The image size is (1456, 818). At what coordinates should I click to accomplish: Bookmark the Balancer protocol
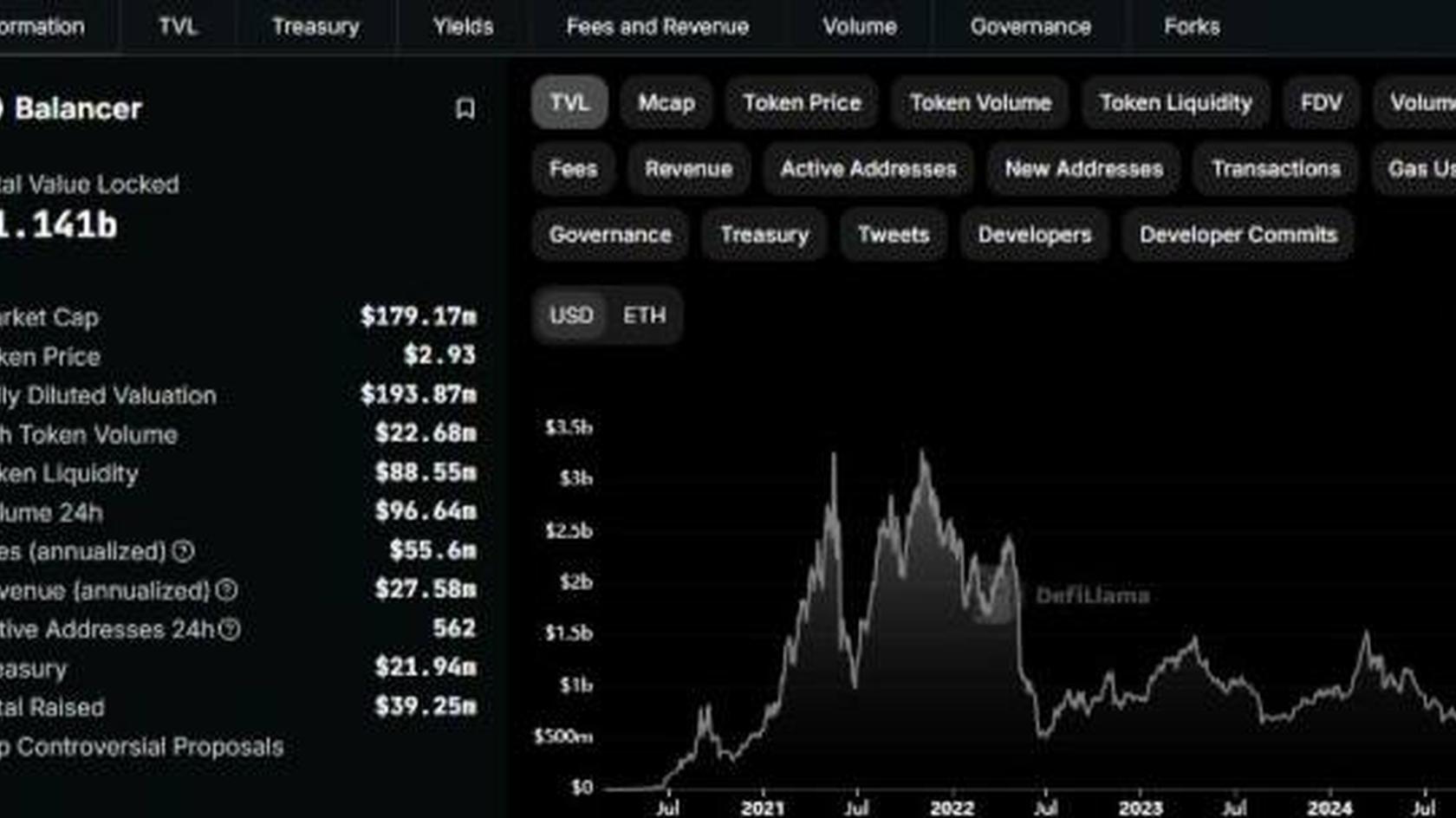[x=465, y=108]
